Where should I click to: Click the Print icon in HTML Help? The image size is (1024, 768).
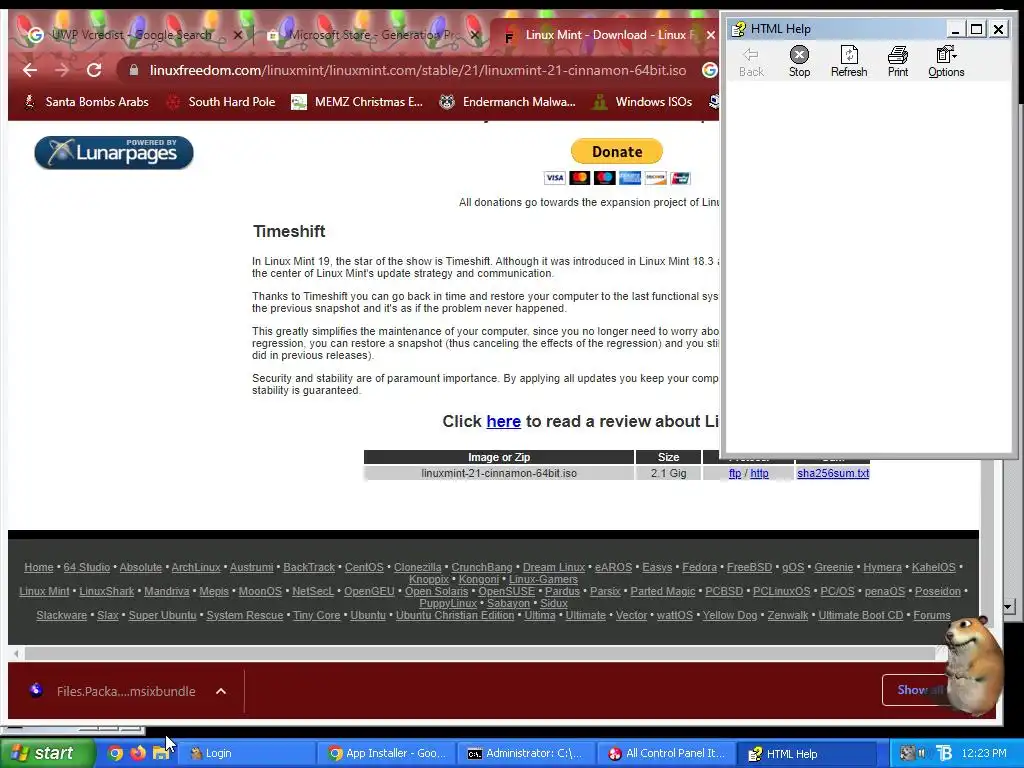click(898, 62)
